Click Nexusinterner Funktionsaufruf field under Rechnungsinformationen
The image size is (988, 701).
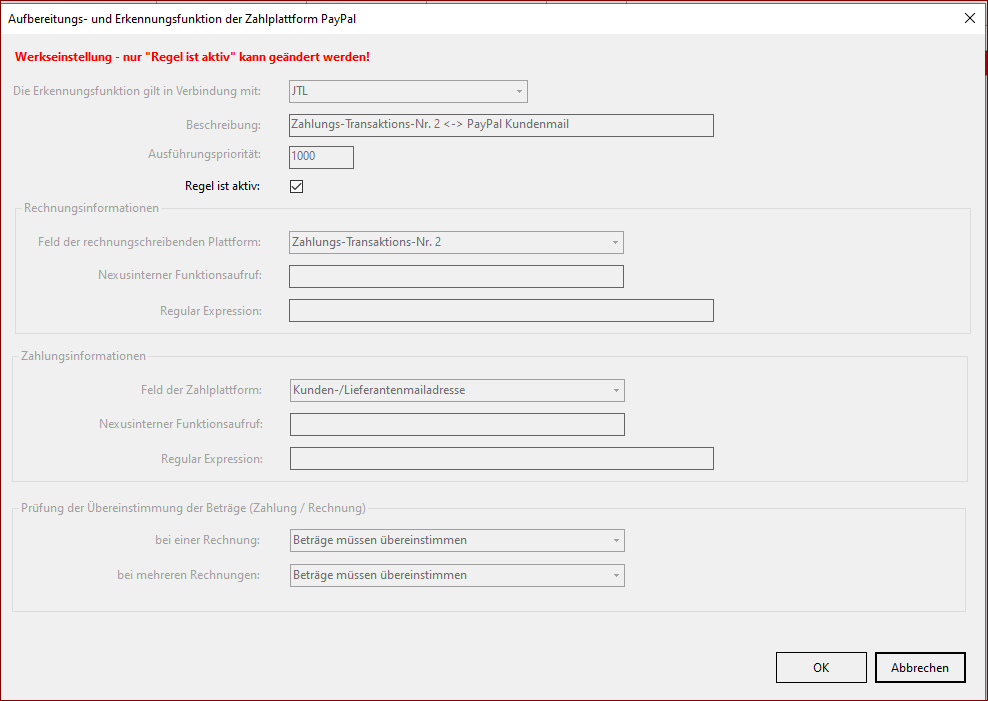(456, 276)
